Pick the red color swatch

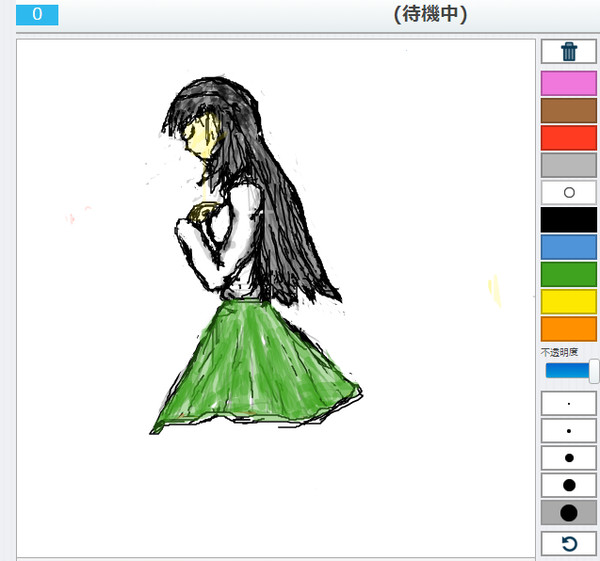[569, 138]
